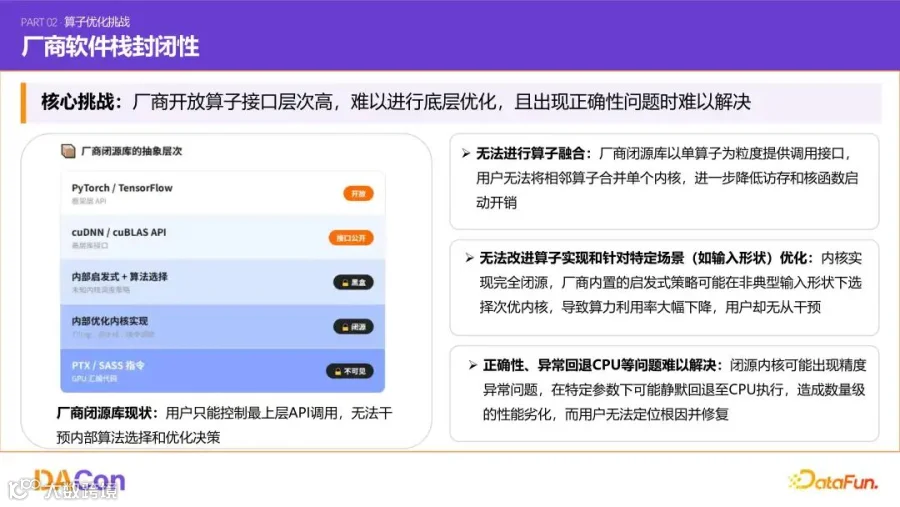Screen dimensions: 900x507
Task: Select the cuDNN / cuBLAS API layer row
Action: pyautogui.click(x=223, y=238)
